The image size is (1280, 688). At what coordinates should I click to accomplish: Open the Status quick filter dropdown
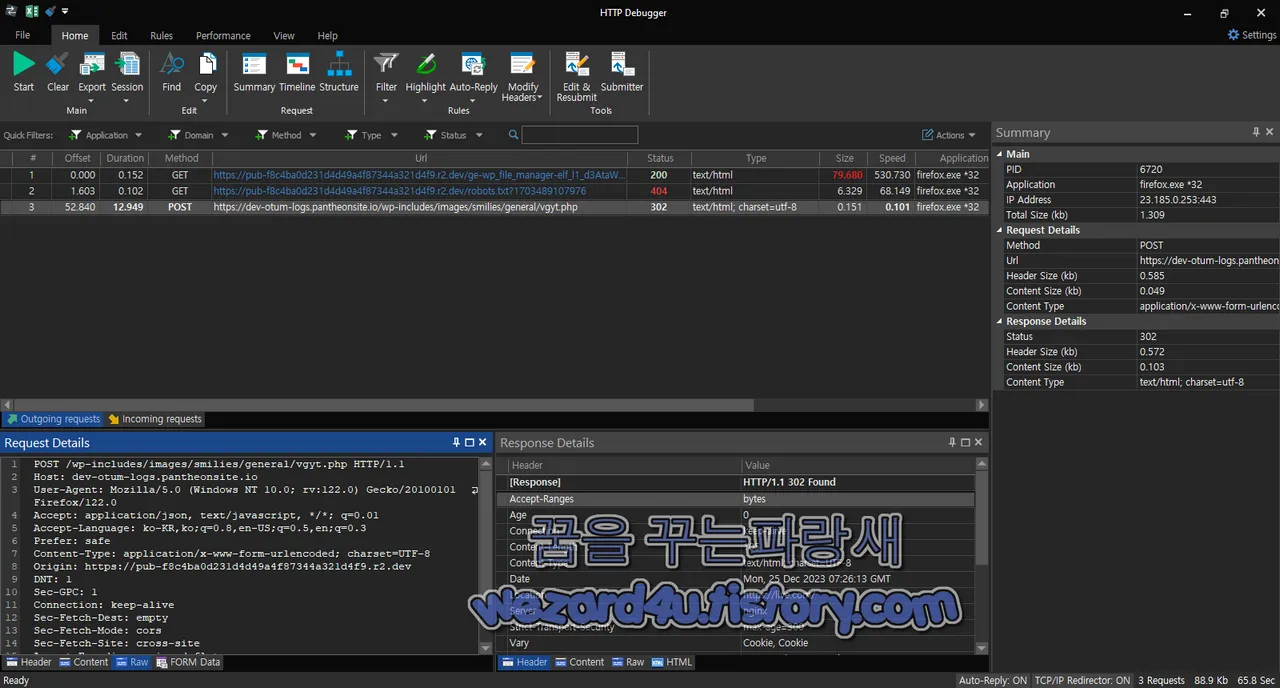pos(479,134)
